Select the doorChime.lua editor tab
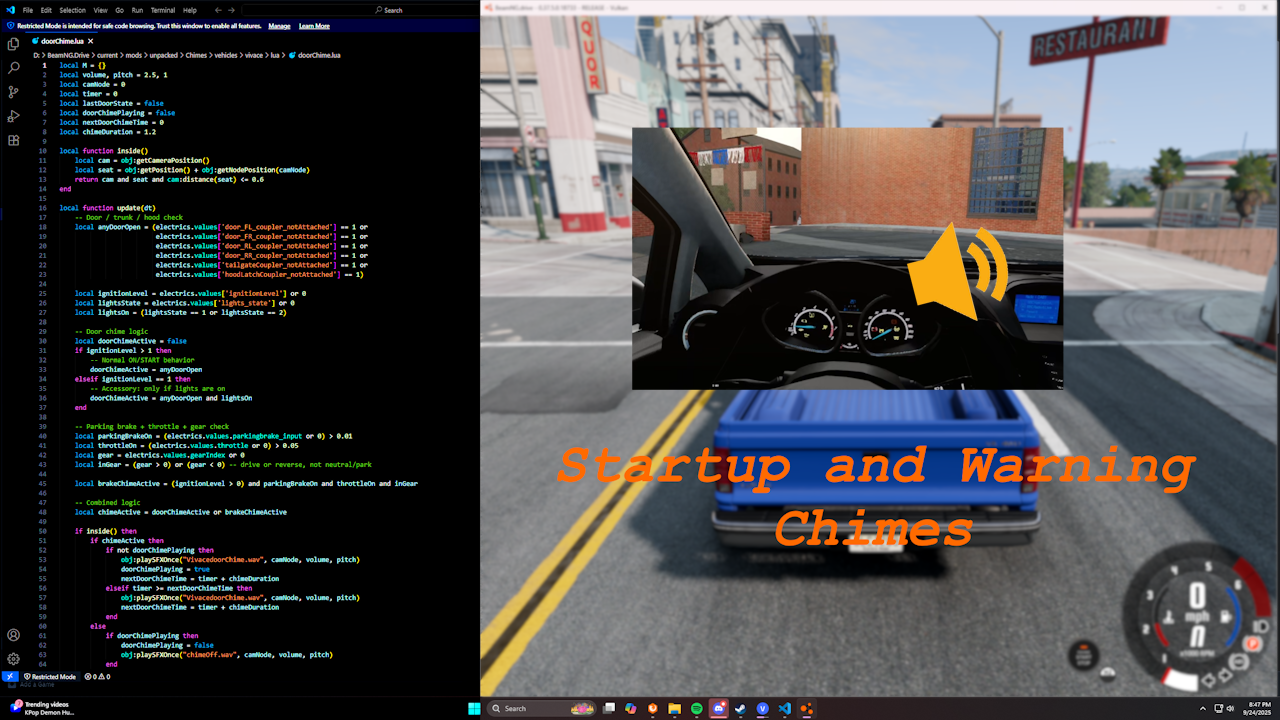 coord(62,41)
